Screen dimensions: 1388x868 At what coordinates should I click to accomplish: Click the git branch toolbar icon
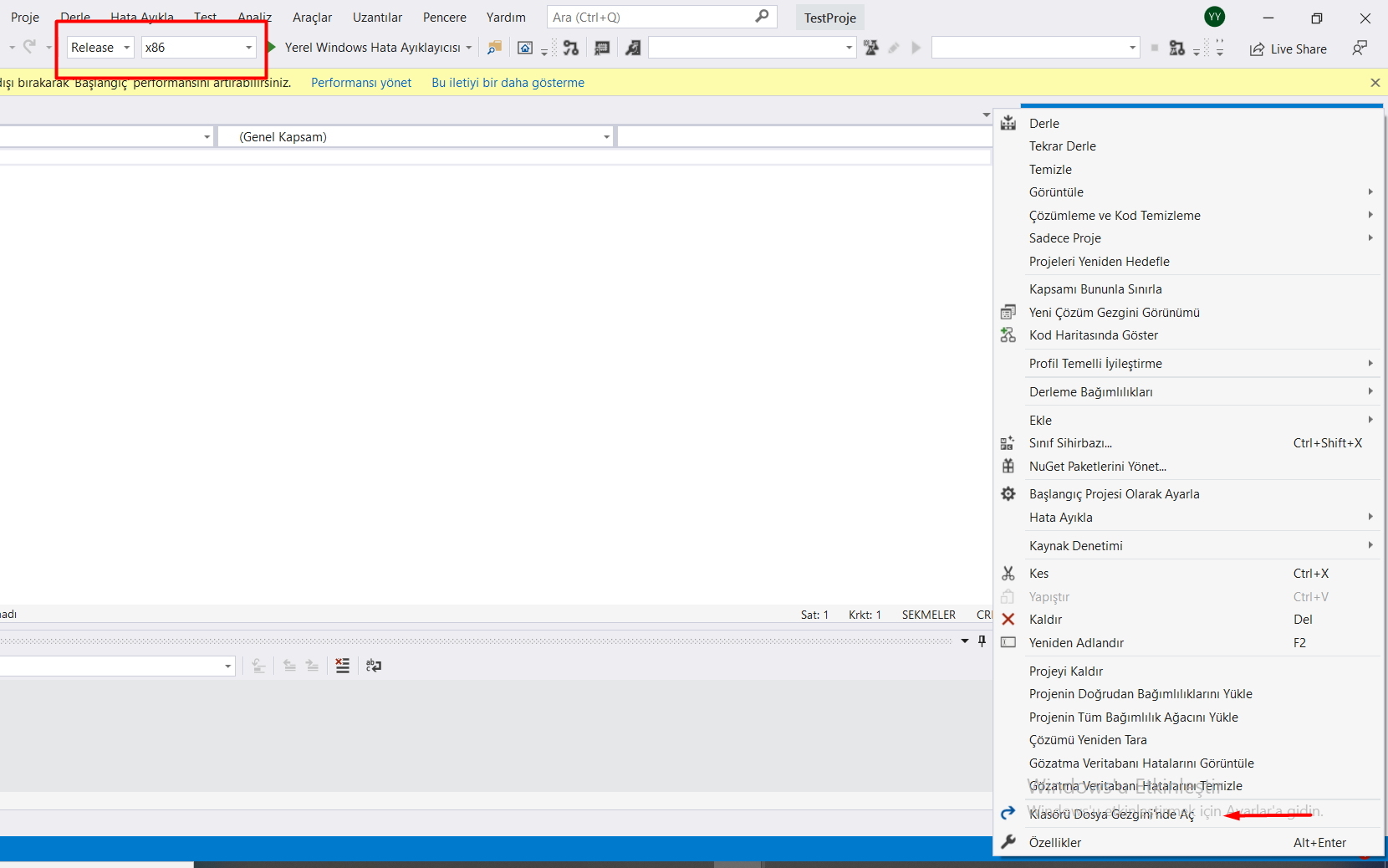571,48
